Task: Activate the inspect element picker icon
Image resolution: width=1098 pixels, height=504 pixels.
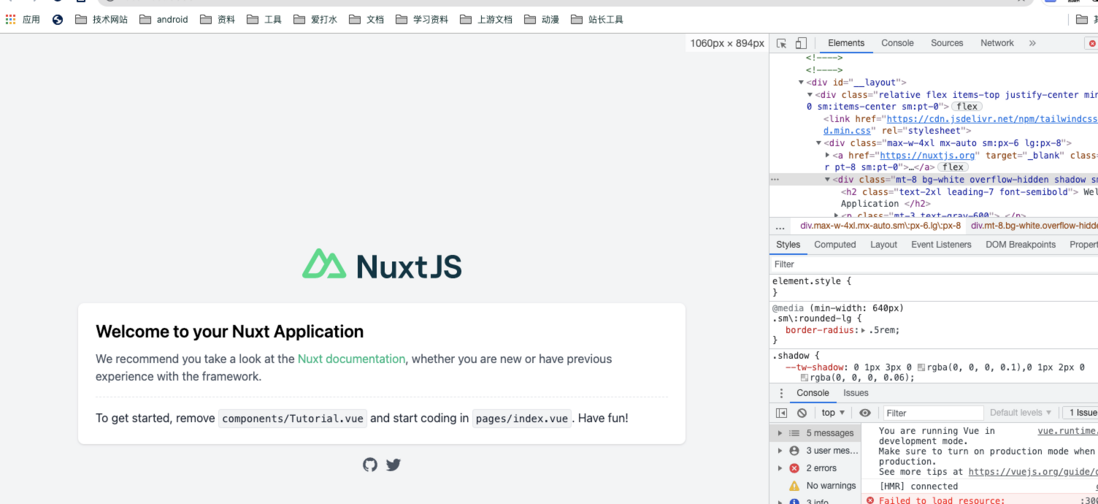Action: pos(782,43)
